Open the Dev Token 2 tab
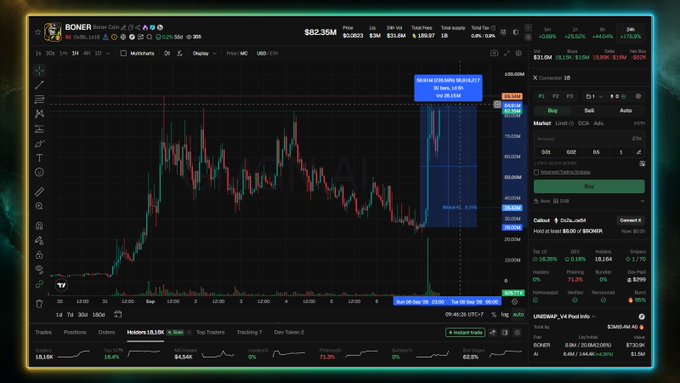The image size is (680, 383). [x=289, y=332]
